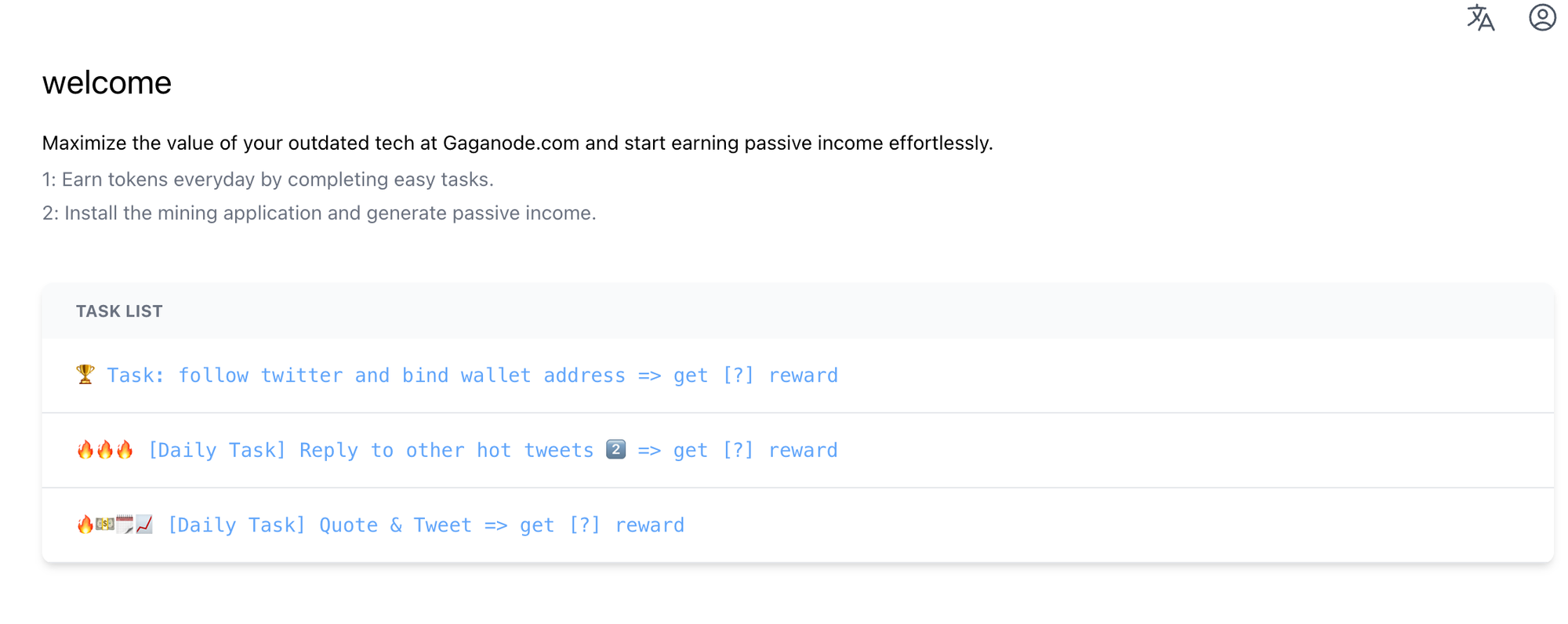
Task: Open the follow twitter and bind wallet task
Action: point(472,375)
